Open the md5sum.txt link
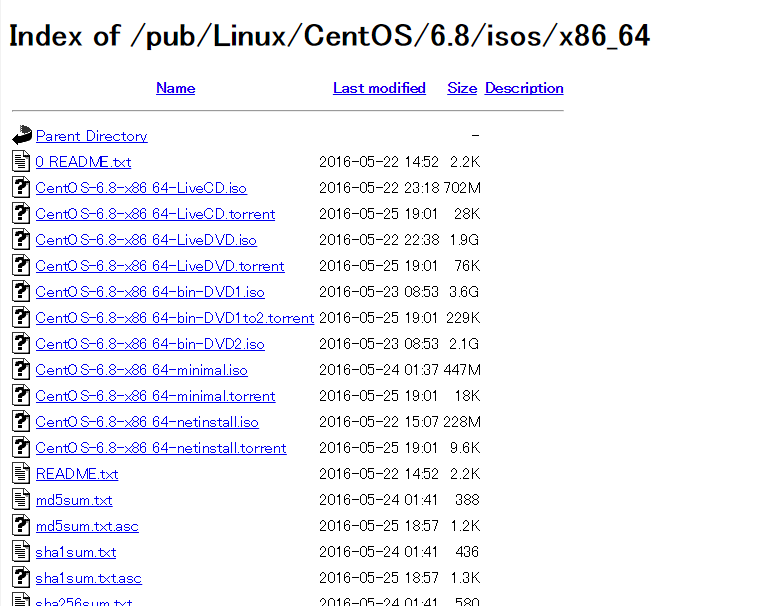 tap(74, 500)
